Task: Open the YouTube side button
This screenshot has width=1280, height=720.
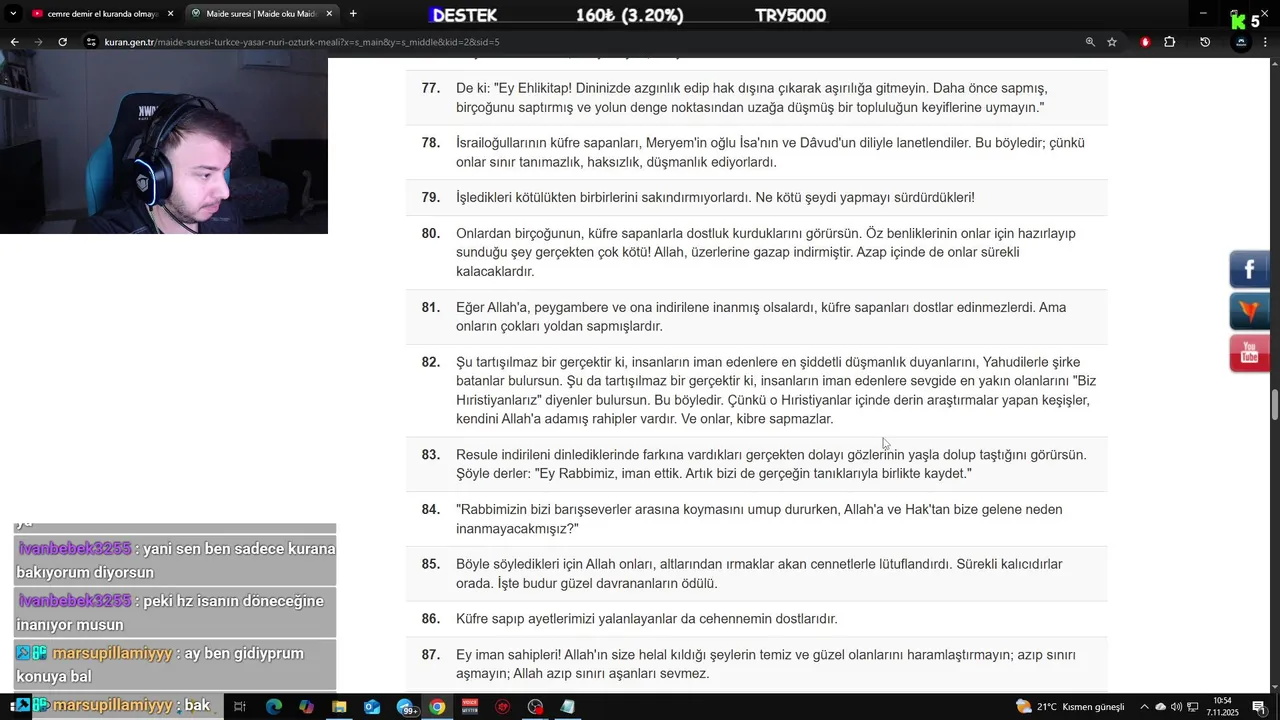Action: coord(1250,353)
